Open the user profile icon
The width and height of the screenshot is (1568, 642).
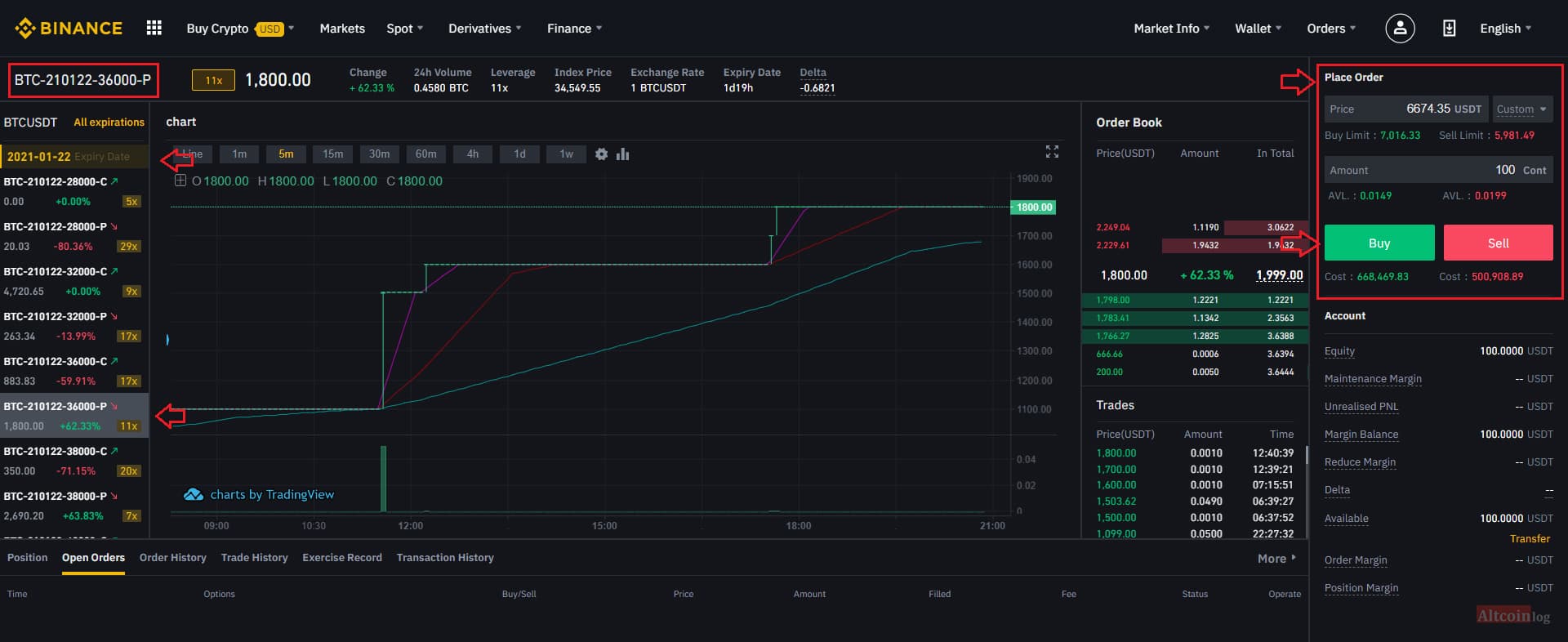pos(1400,29)
